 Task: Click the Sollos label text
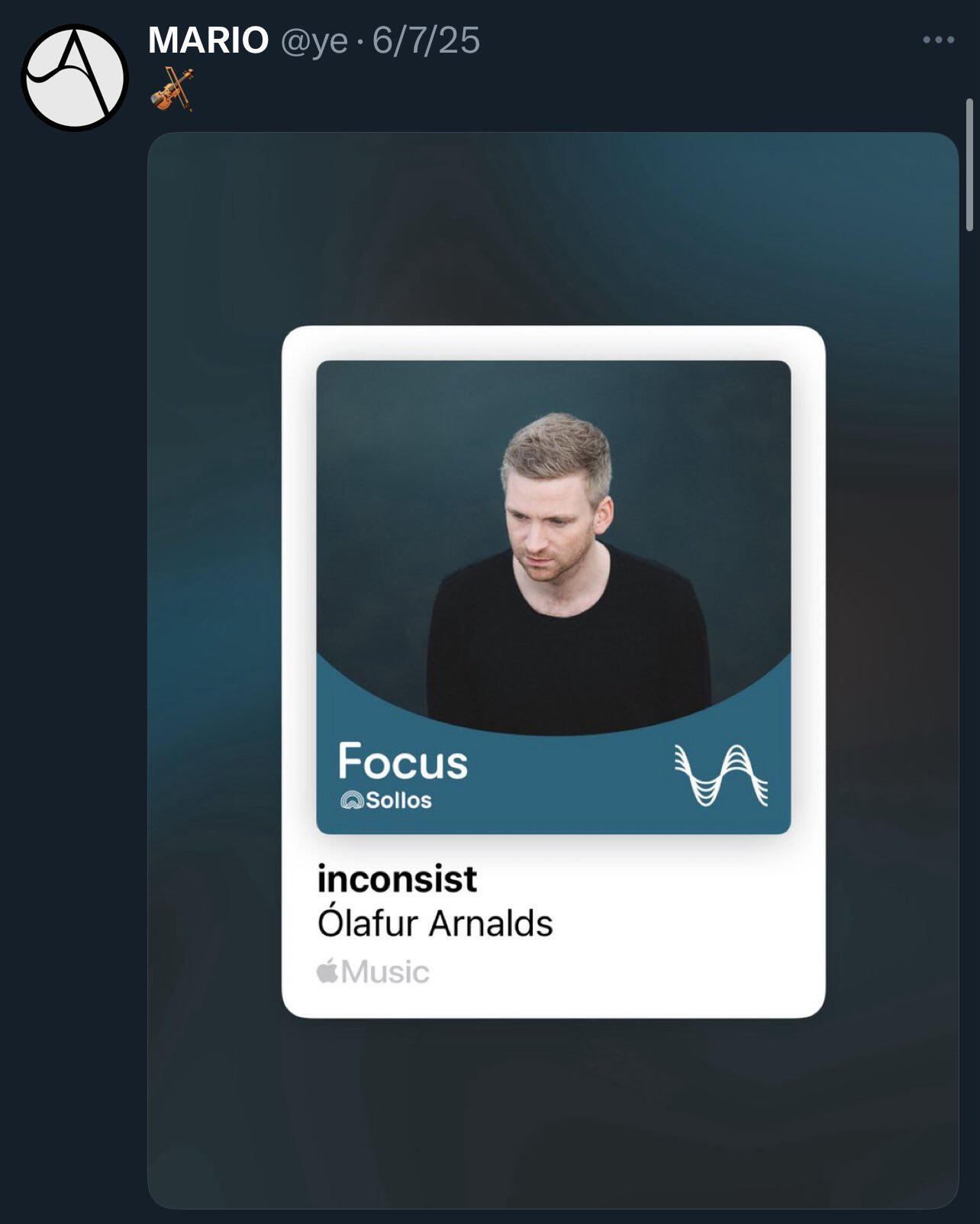398,800
